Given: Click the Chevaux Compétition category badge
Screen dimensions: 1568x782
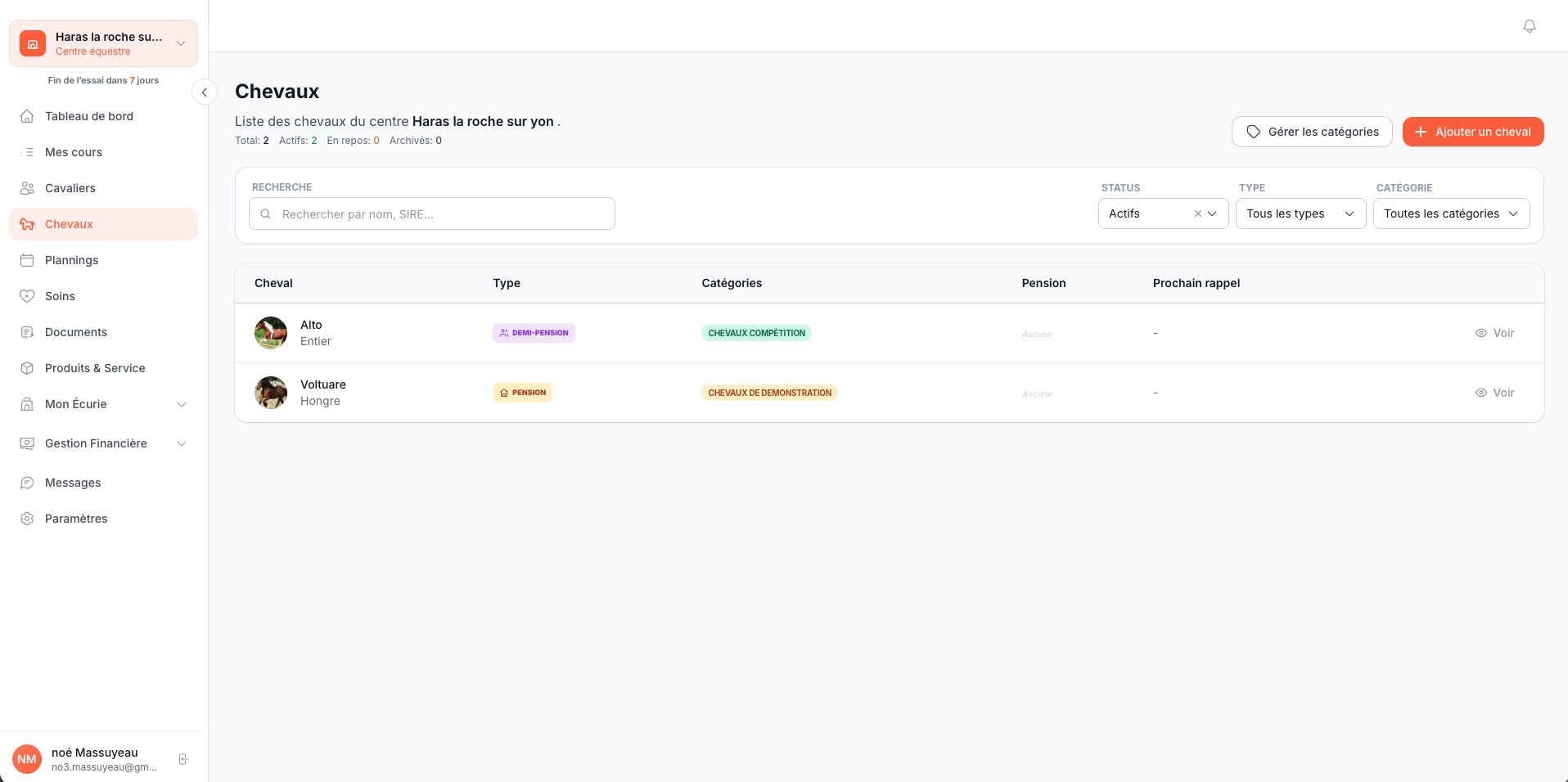Looking at the screenshot, I should 756,333.
